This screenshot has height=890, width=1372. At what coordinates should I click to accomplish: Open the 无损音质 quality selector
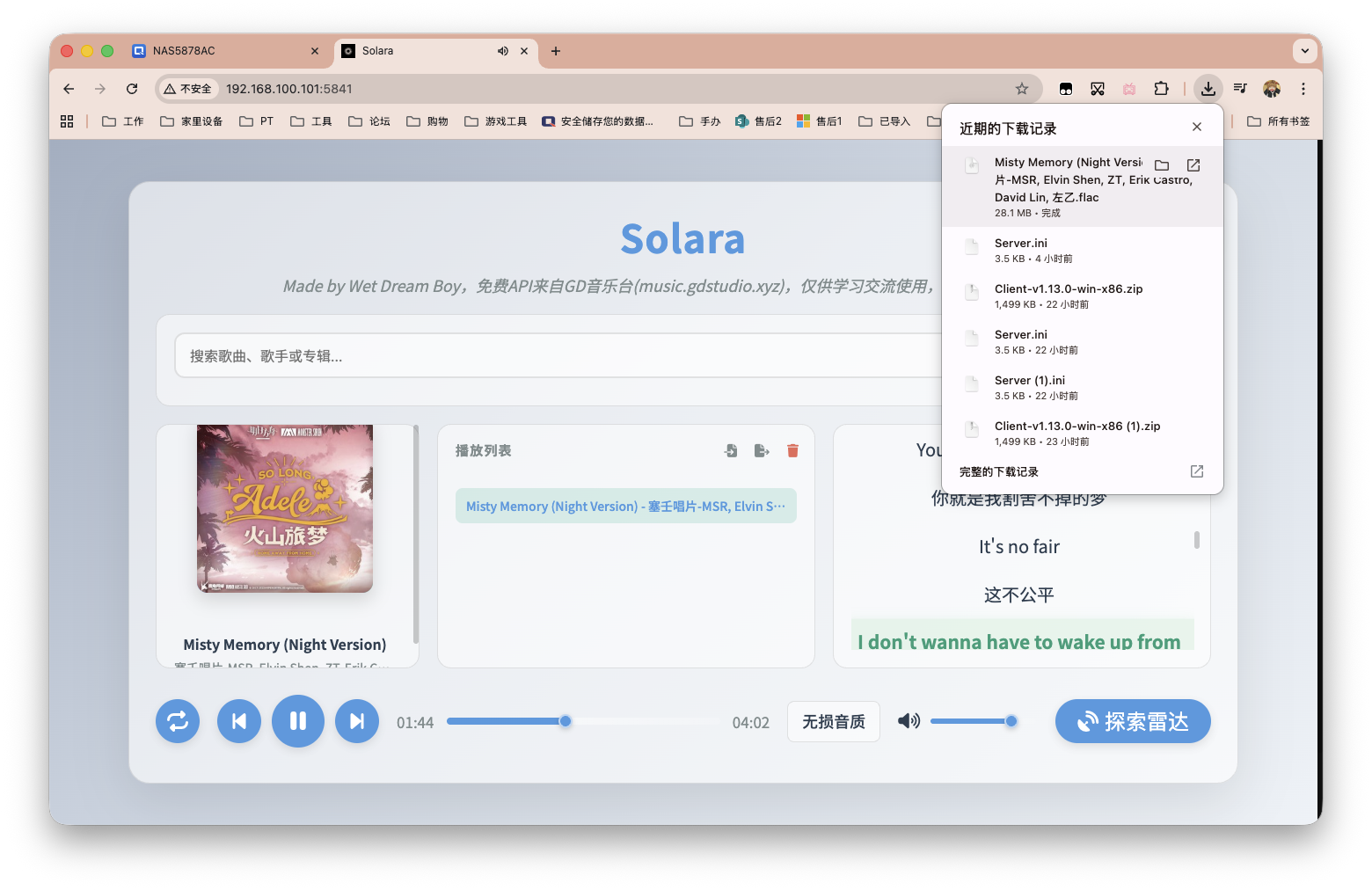click(x=833, y=721)
